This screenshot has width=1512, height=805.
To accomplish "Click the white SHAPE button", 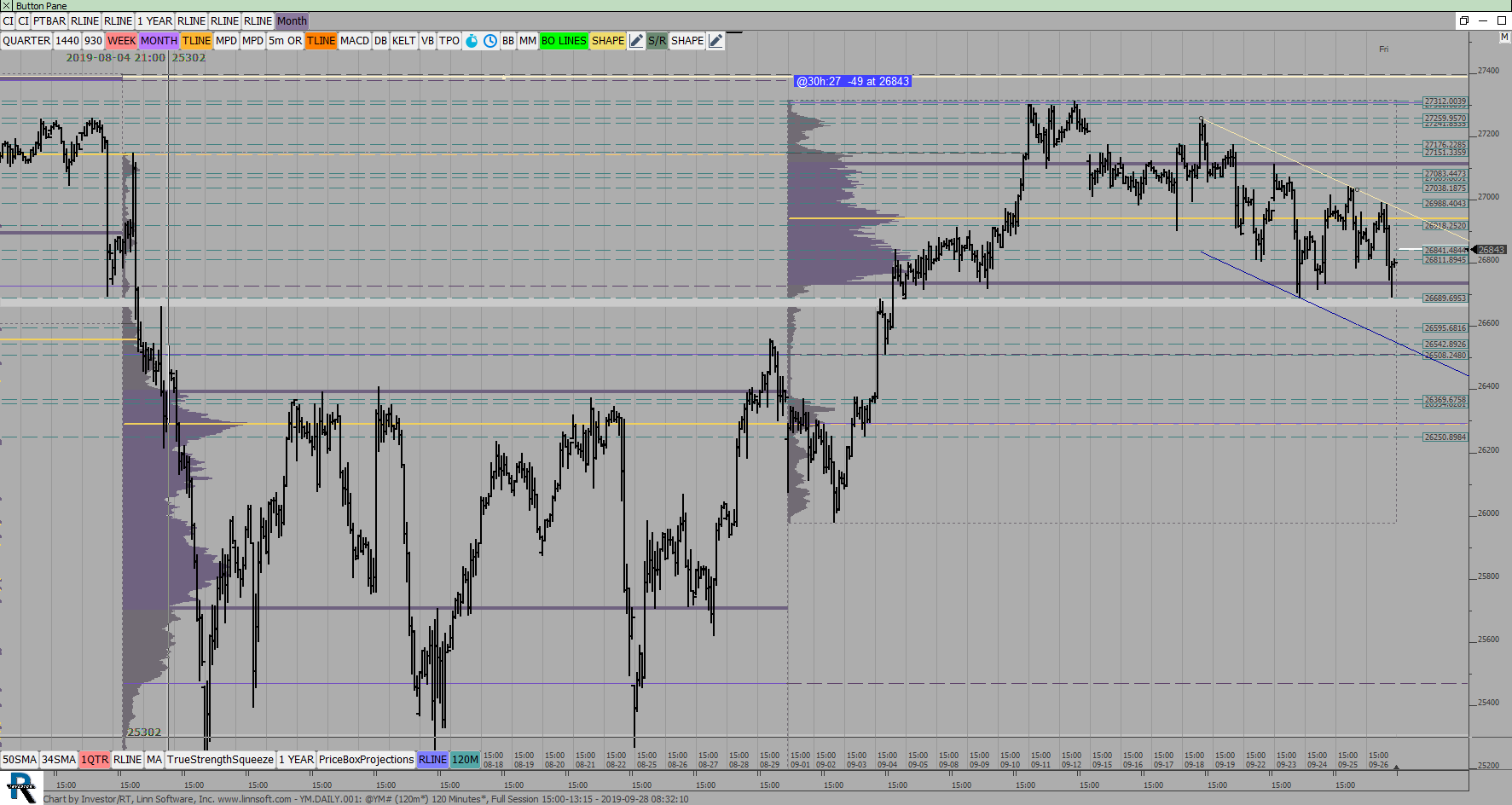I will pos(687,41).
